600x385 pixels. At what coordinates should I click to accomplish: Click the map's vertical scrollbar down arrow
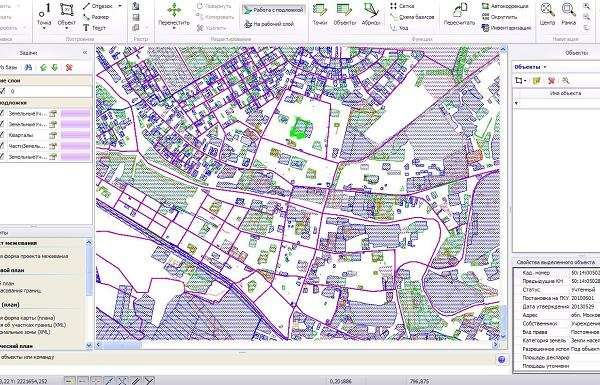point(504,336)
